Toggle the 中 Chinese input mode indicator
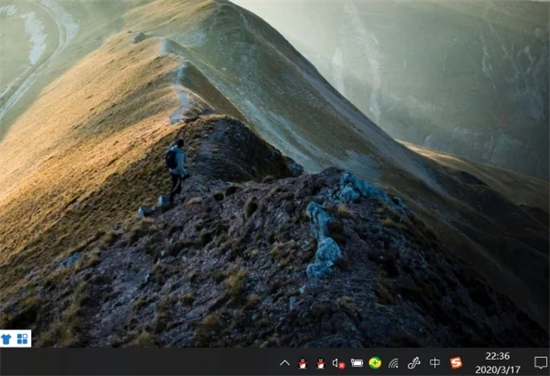 (435, 363)
